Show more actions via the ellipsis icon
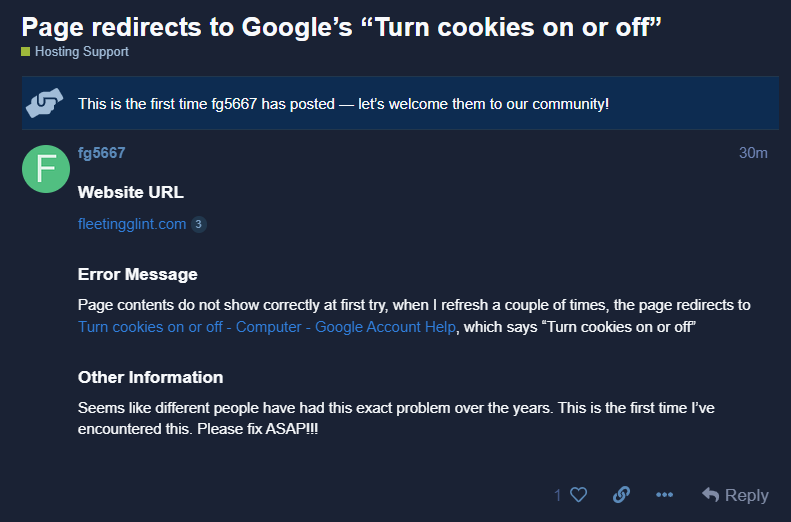Image resolution: width=791 pixels, height=522 pixels. (664, 495)
